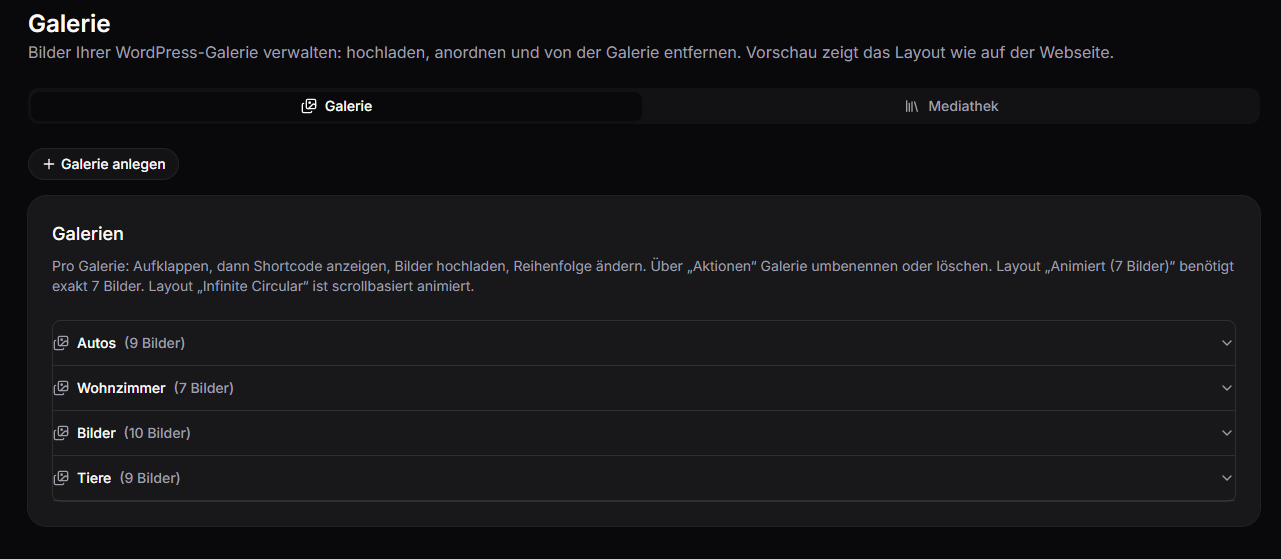Click the gallery icon next to Wohnzimmer
Image resolution: width=1281 pixels, height=559 pixels.
point(61,388)
